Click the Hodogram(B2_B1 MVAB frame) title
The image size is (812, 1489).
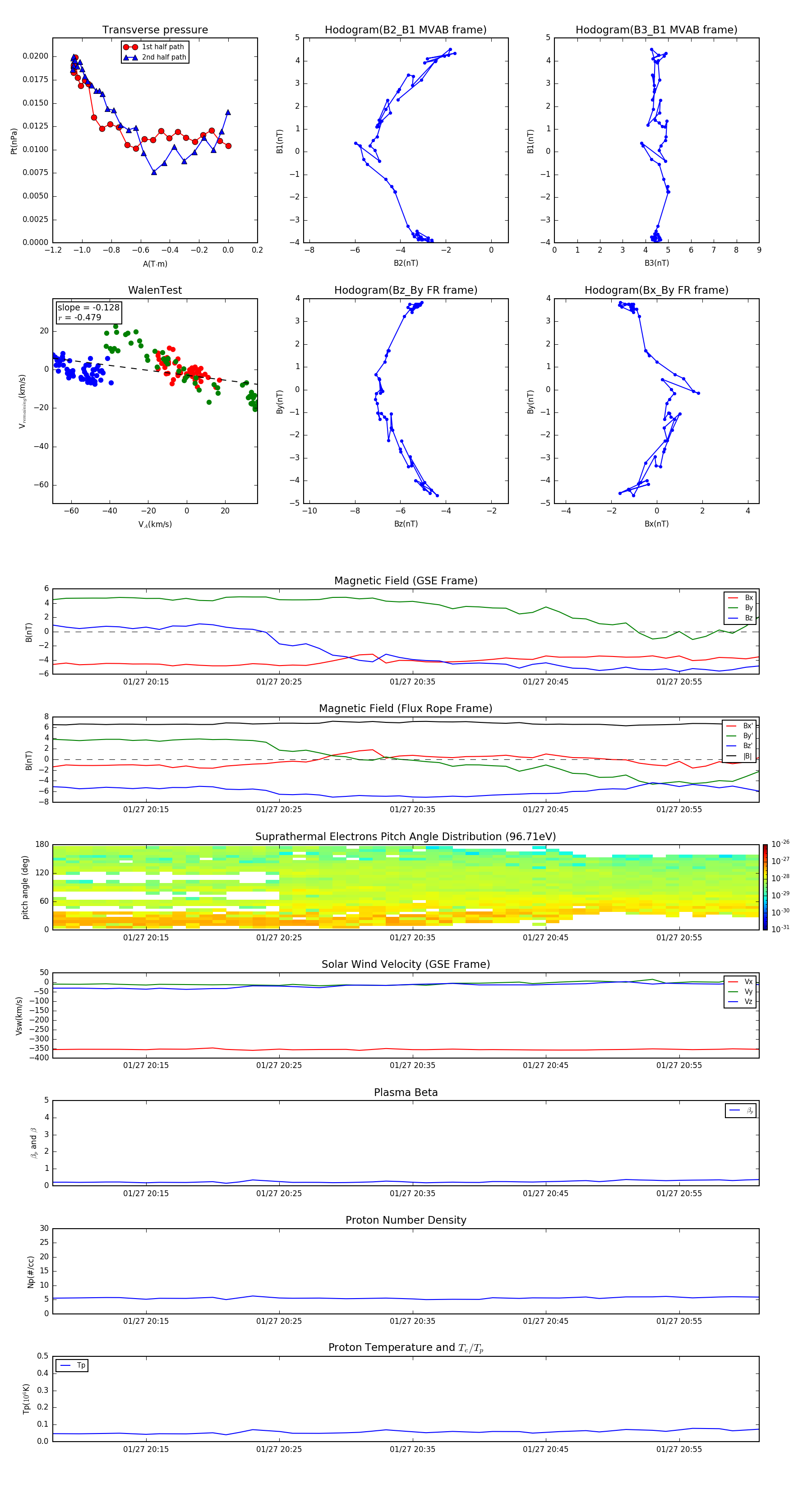pyautogui.click(x=406, y=30)
